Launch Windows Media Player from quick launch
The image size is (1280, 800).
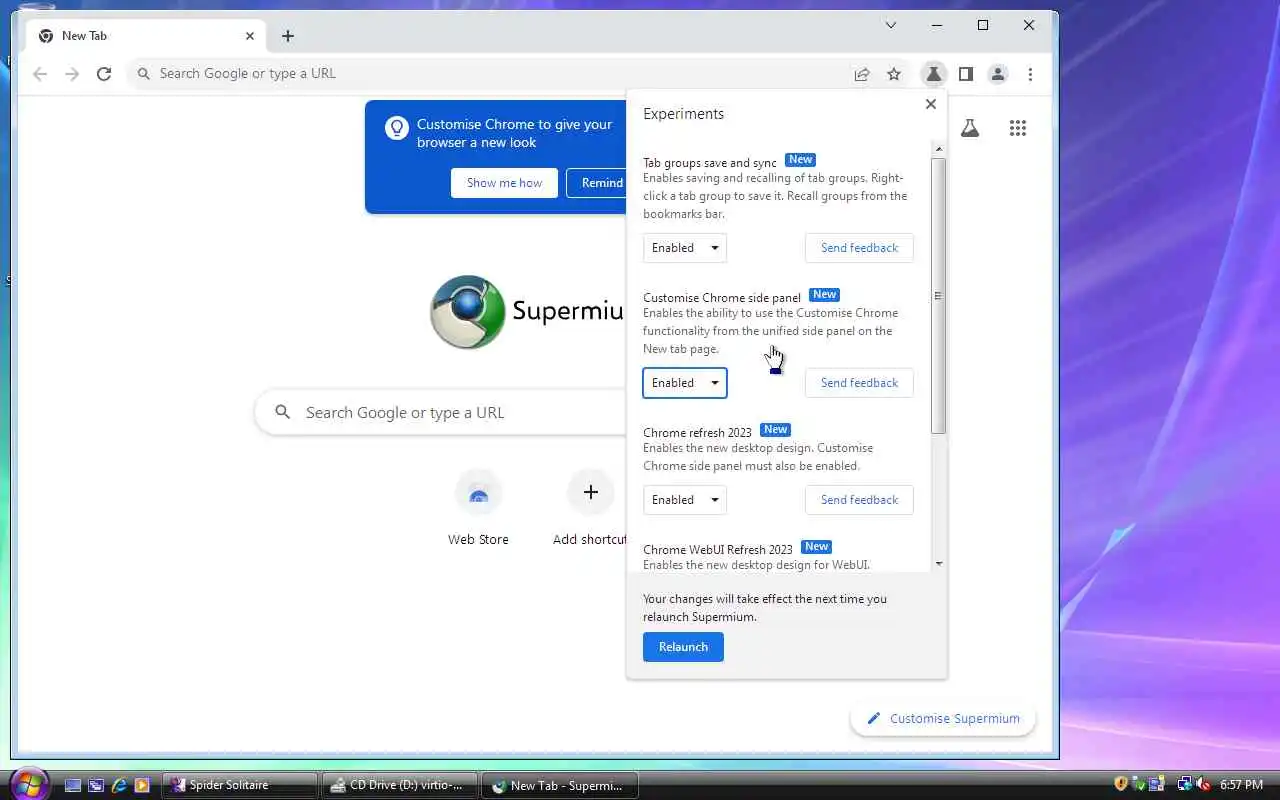tap(141, 786)
